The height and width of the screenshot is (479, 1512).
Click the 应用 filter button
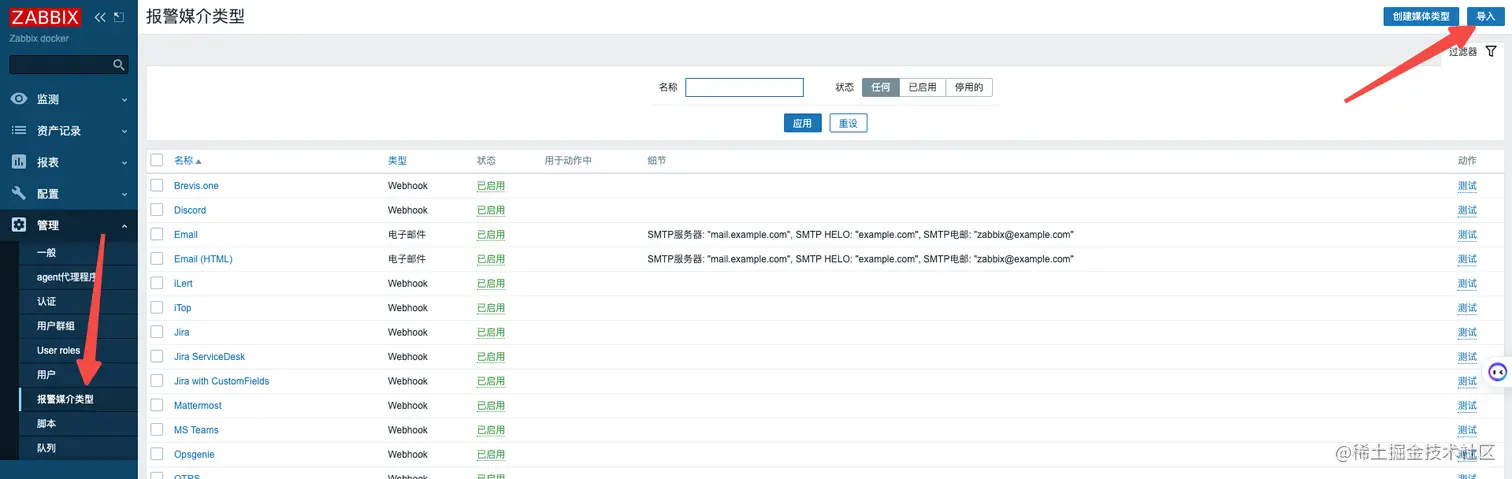coord(802,123)
